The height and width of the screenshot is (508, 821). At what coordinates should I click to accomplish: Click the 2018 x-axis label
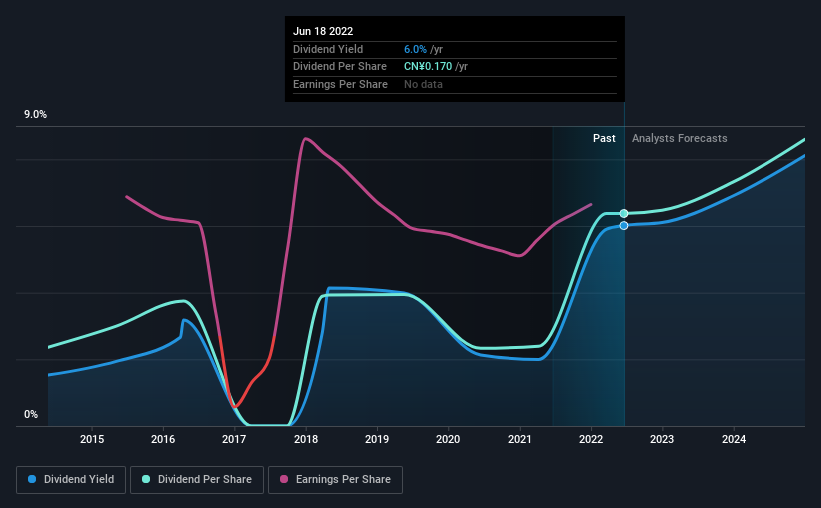306,439
